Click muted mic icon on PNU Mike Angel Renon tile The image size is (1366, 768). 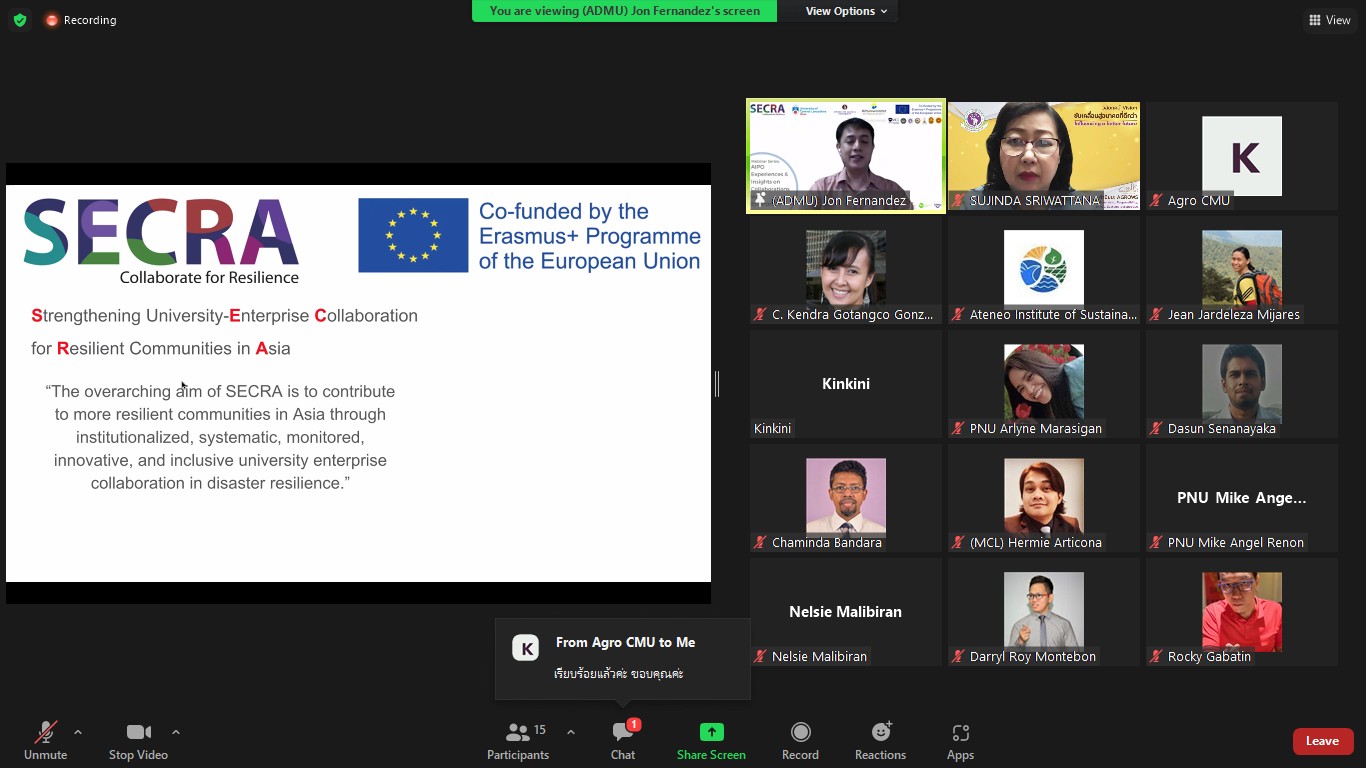click(1157, 543)
